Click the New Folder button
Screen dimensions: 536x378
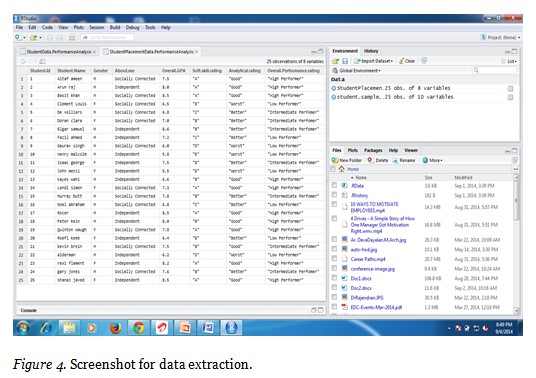(347, 160)
